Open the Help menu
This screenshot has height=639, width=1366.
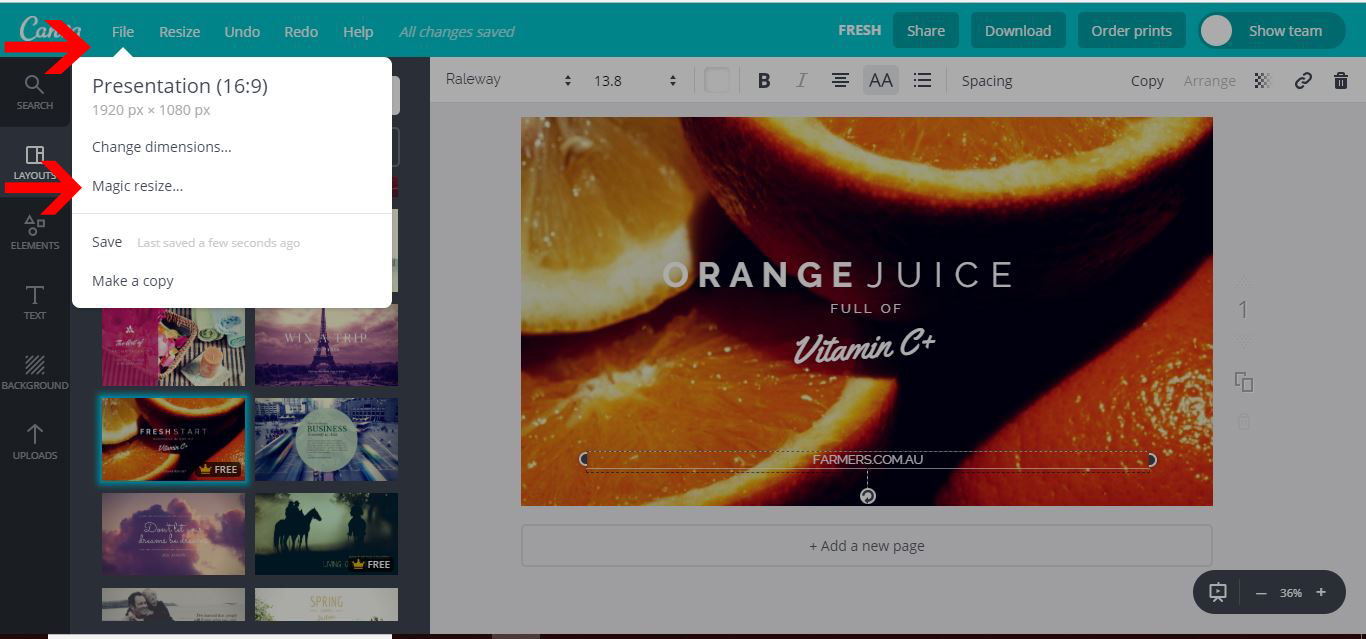[358, 31]
